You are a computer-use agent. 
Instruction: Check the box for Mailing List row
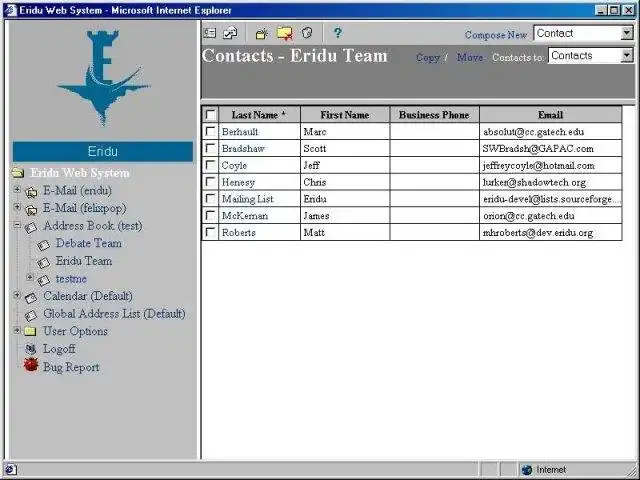tap(211, 199)
